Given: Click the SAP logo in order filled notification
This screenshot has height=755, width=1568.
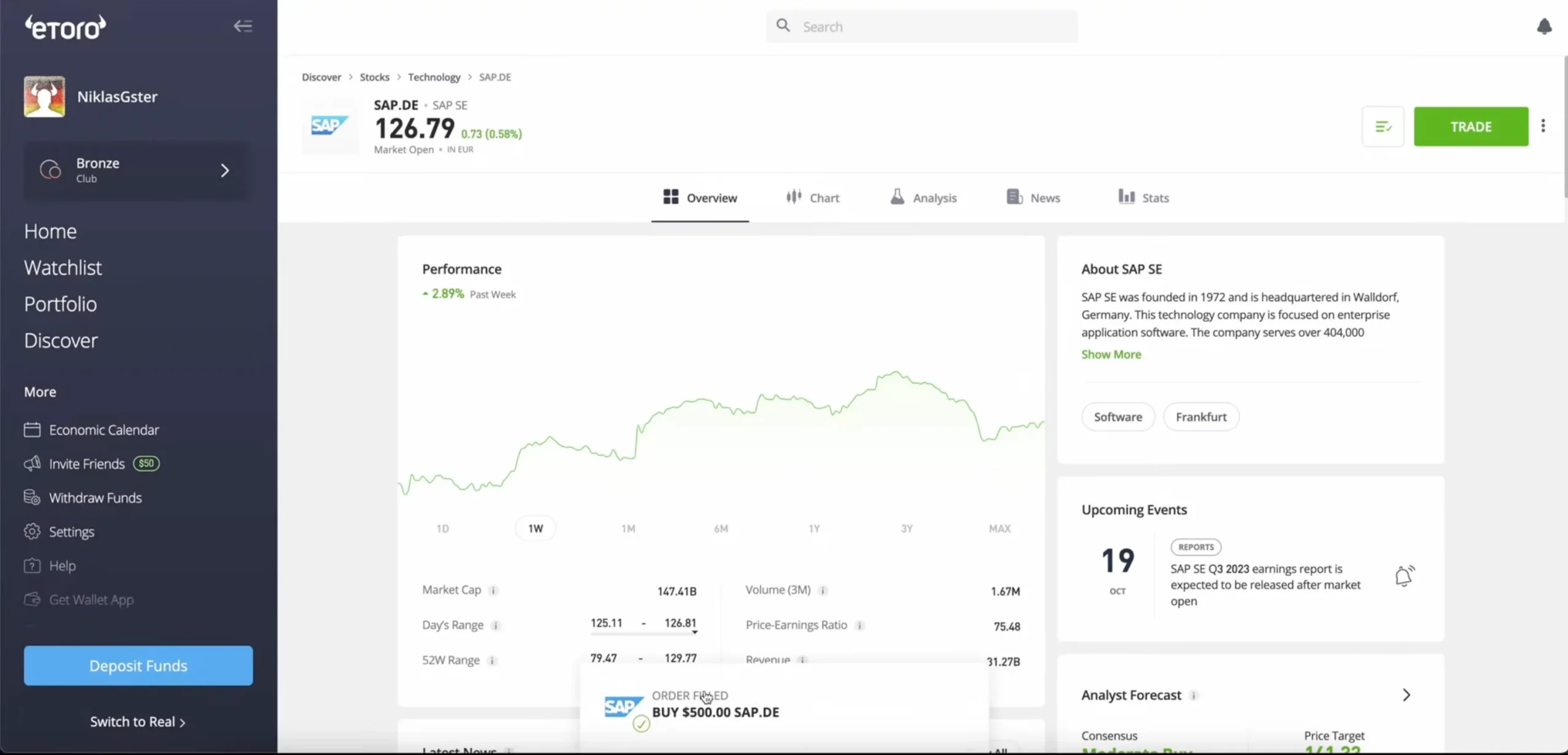Looking at the screenshot, I should click(624, 707).
